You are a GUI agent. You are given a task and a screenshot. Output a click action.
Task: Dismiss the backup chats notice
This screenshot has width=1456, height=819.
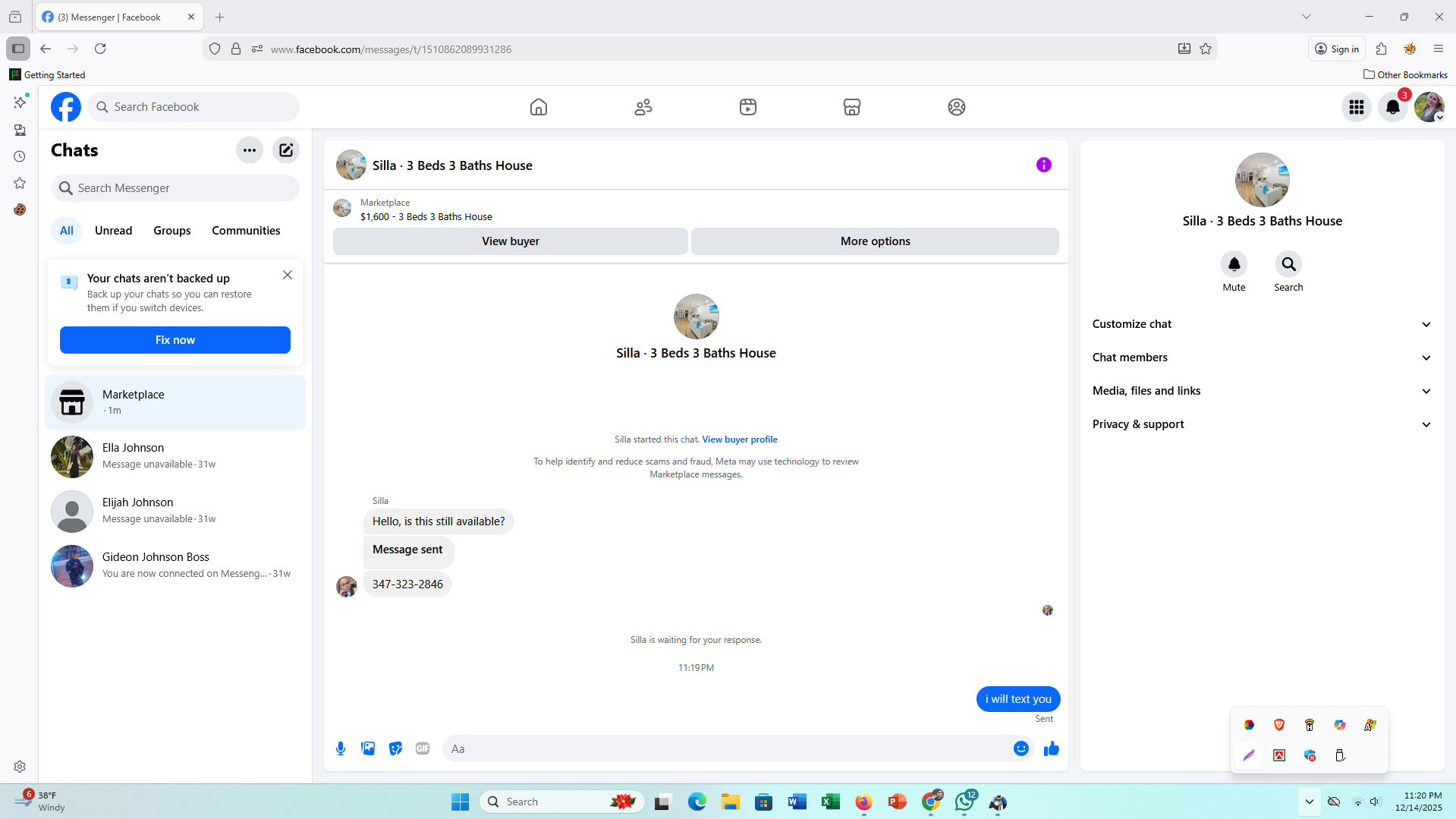coord(288,275)
